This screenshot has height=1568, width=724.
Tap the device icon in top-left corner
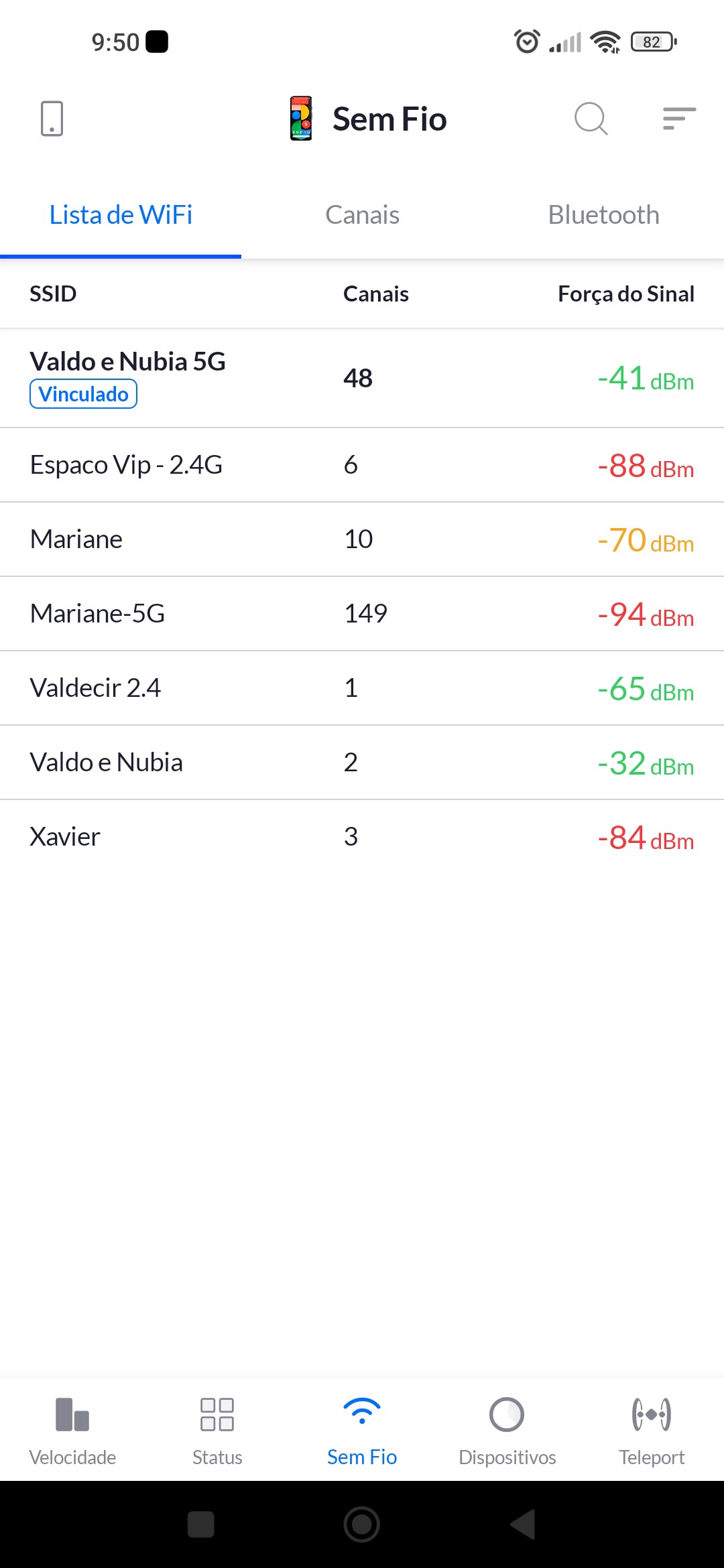52,119
